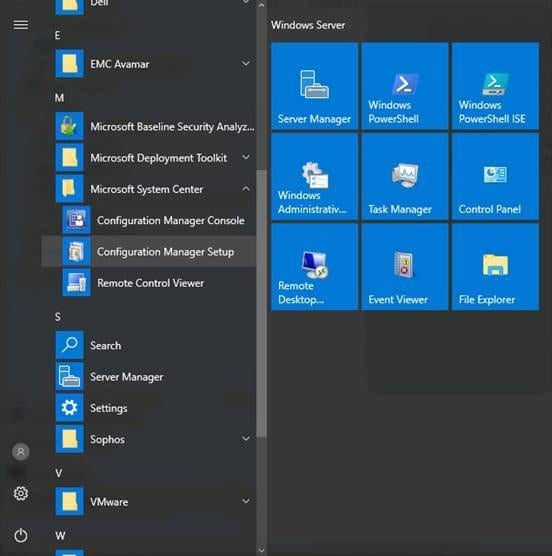The height and width of the screenshot is (556, 552).
Task: Open the hamburger menu at top left
Action: click(x=21, y=25)
